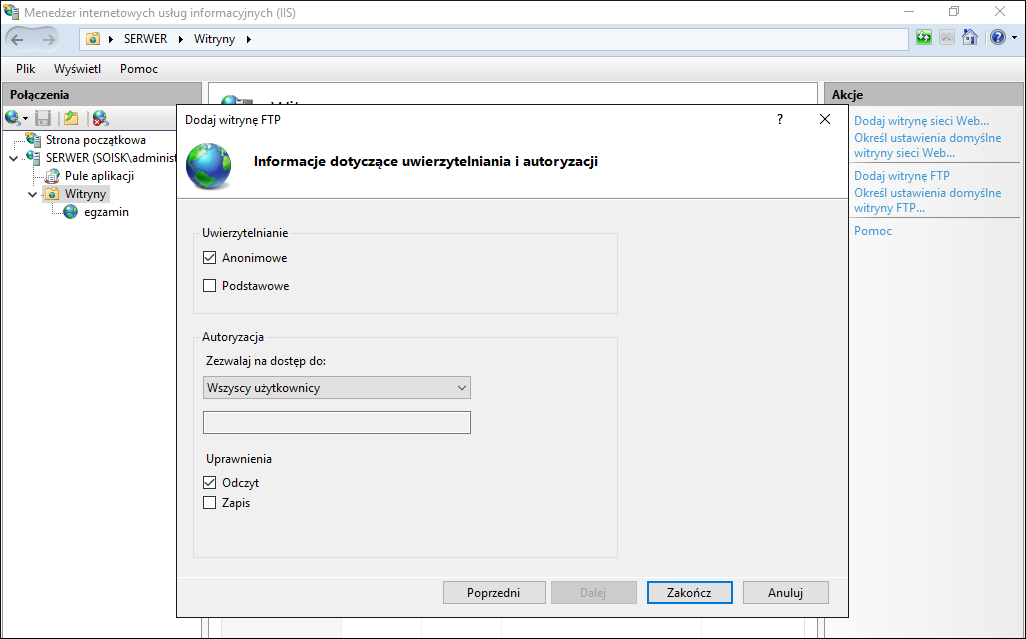Click the Zakończ button
The height and width of the screenshot is (639, 1026).
[x=690, y=593]
